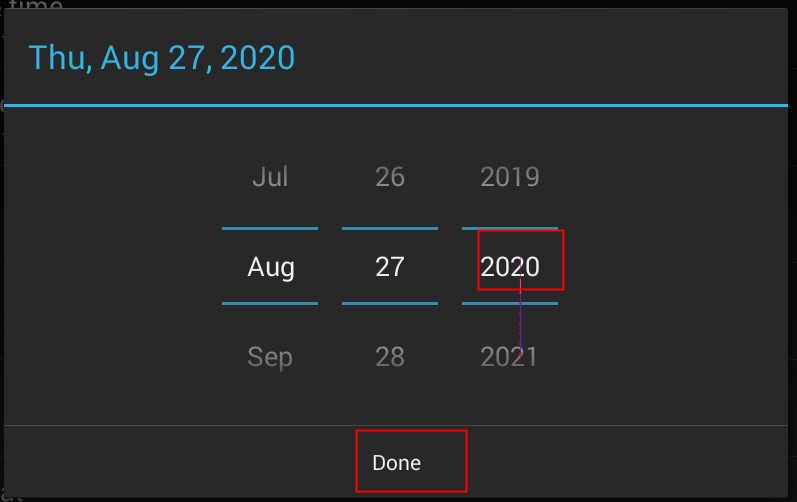Click the blue line below Aug

(x=270, y=302)
